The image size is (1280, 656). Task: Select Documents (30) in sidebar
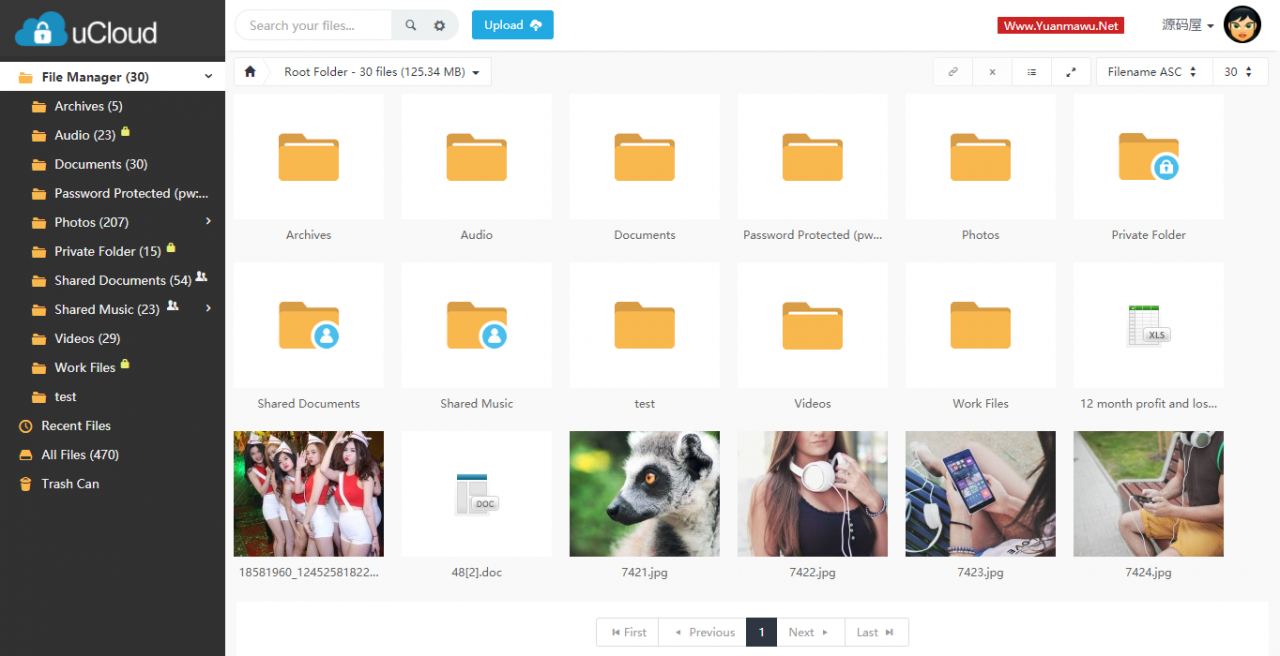pyautogui.click(x=101, y=164)
